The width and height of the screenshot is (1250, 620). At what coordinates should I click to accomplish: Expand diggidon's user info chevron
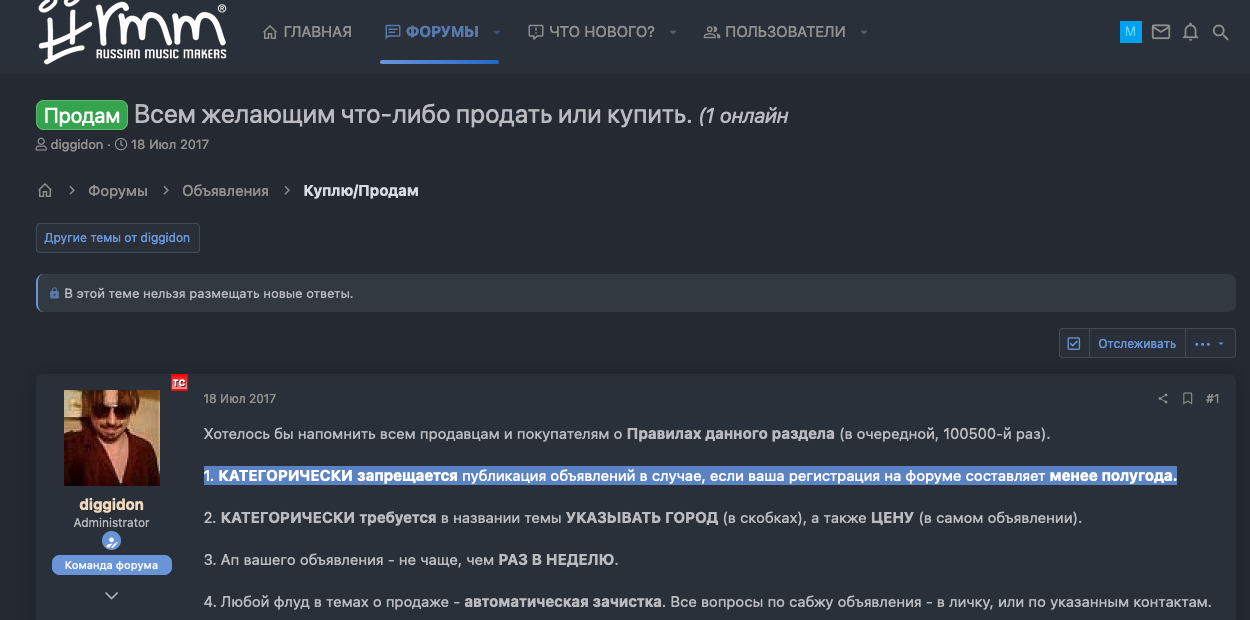112,595
